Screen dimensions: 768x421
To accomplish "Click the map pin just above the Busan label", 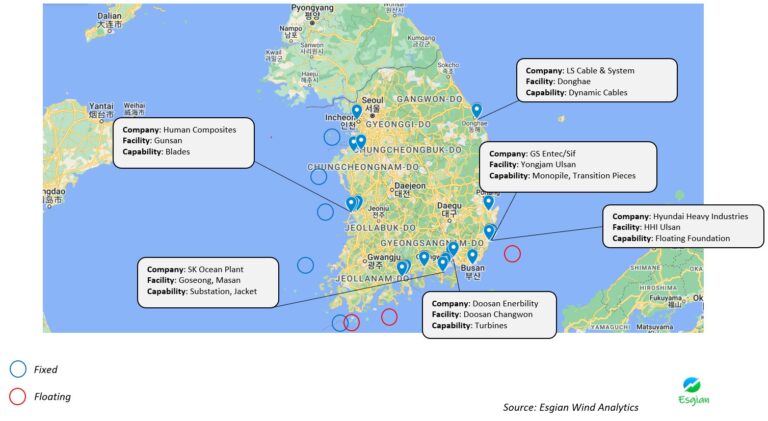I will click(472, 257).
